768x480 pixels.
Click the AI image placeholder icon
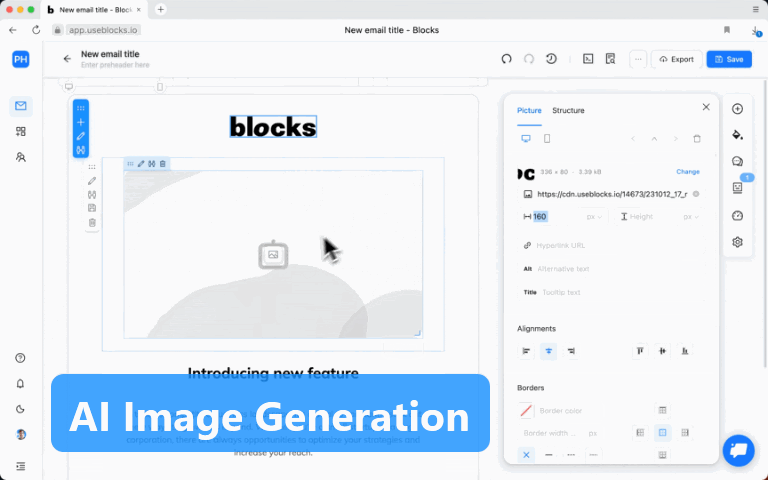[x=273, y=255]
